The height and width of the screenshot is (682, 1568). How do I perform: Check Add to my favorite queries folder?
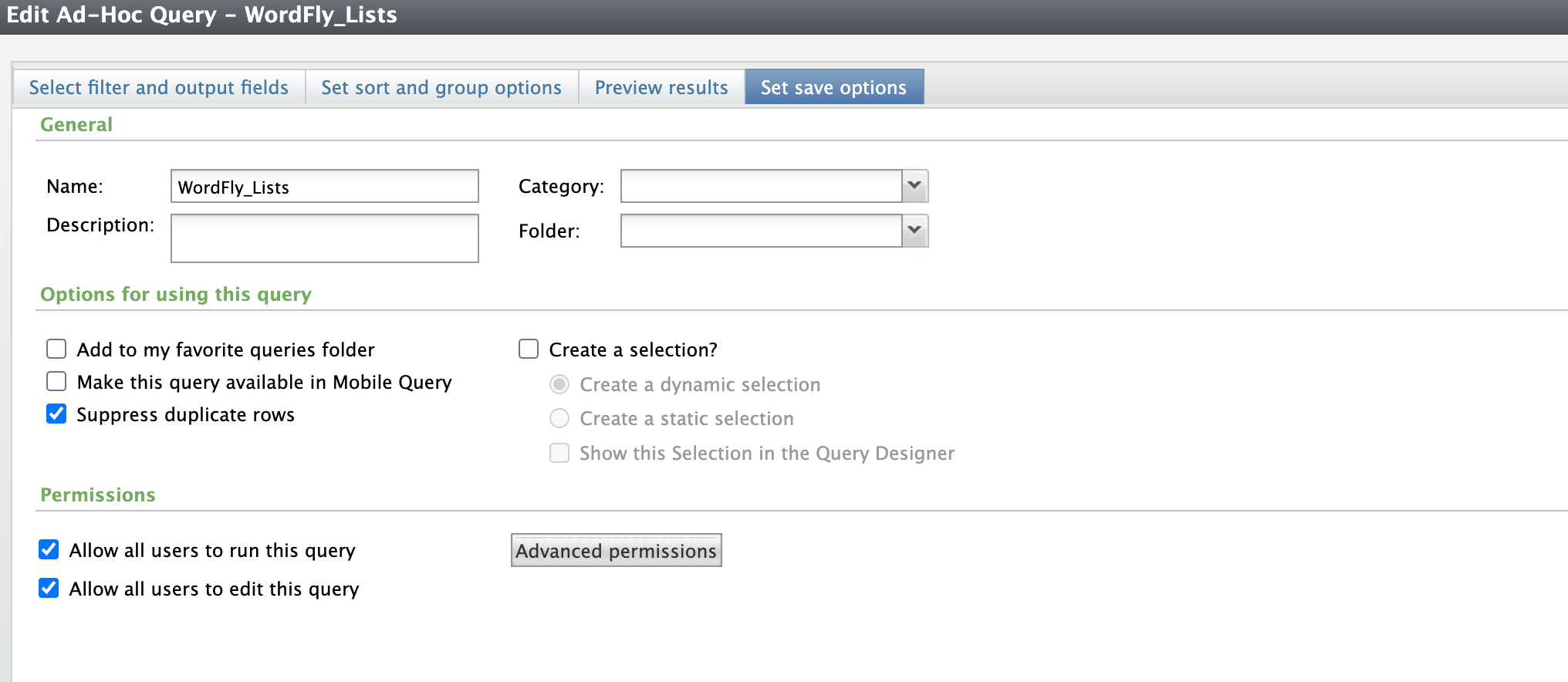[56, 349]
